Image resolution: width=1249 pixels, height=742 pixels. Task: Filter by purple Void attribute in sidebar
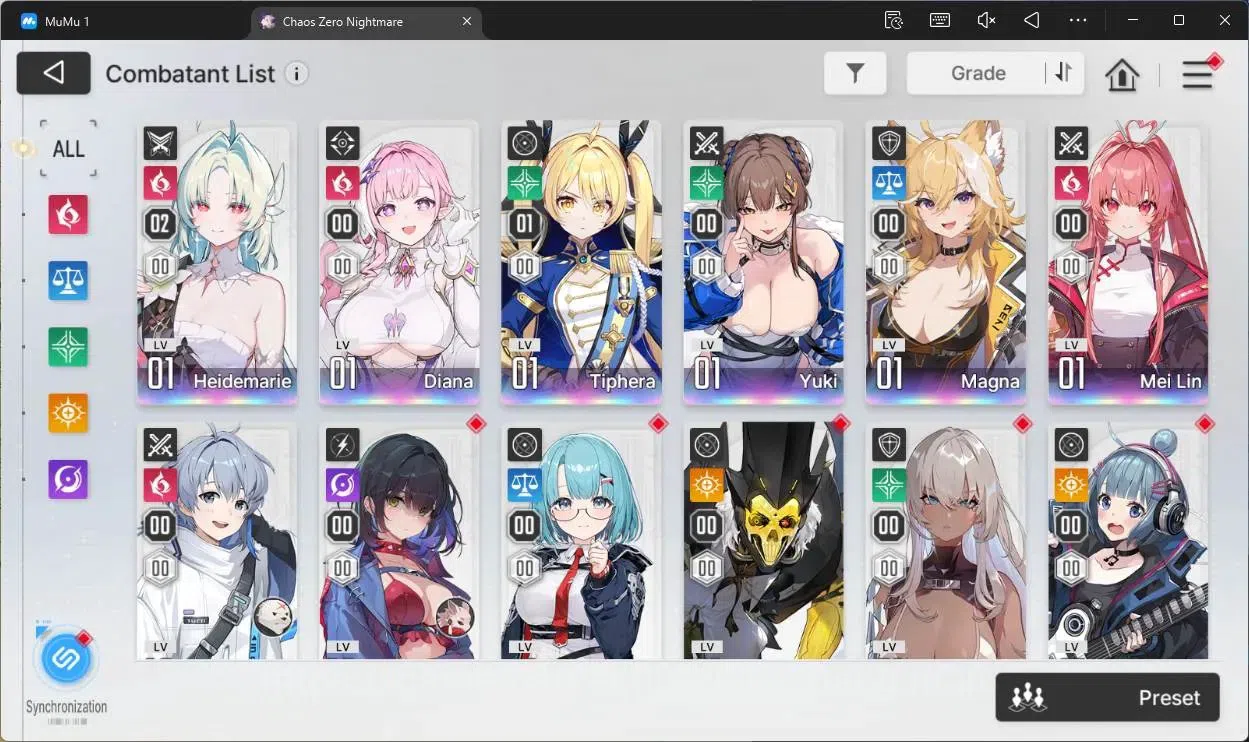pyautogui.click(x=68, y=480)
